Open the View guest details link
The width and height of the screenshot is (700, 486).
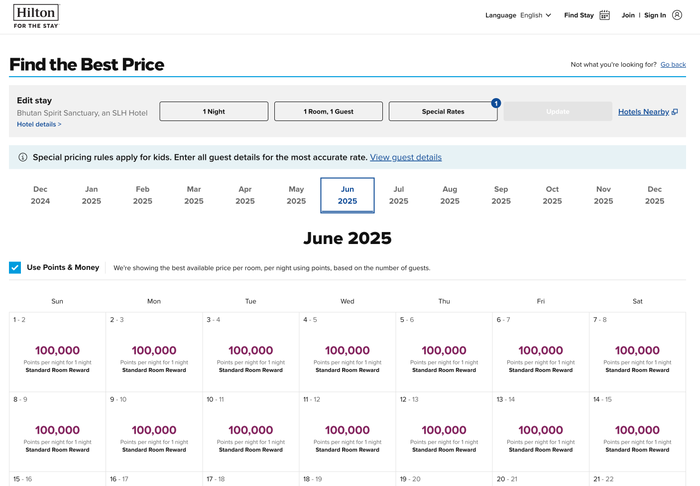405,157
